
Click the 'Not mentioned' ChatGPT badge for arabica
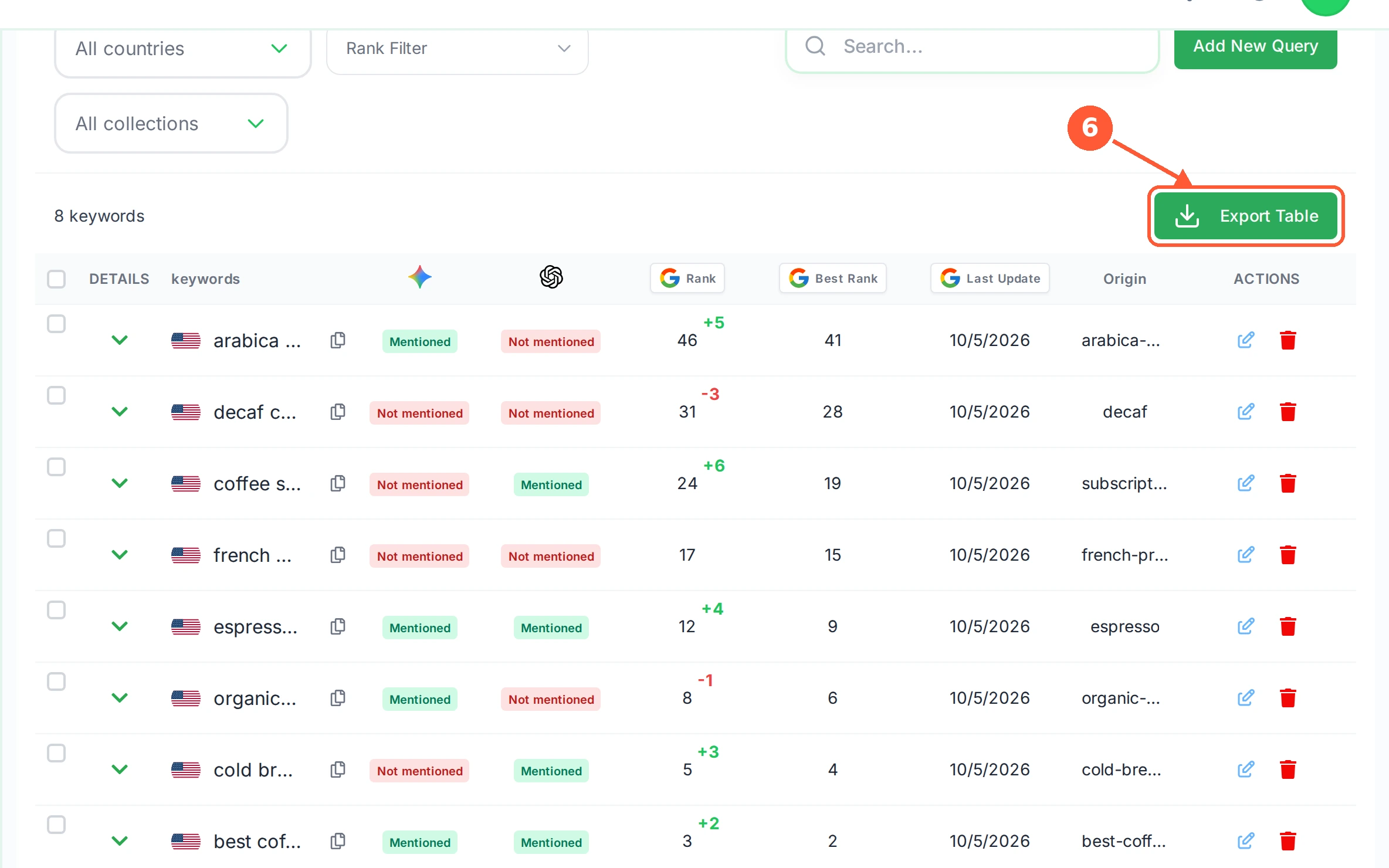[x=551, y=341]
